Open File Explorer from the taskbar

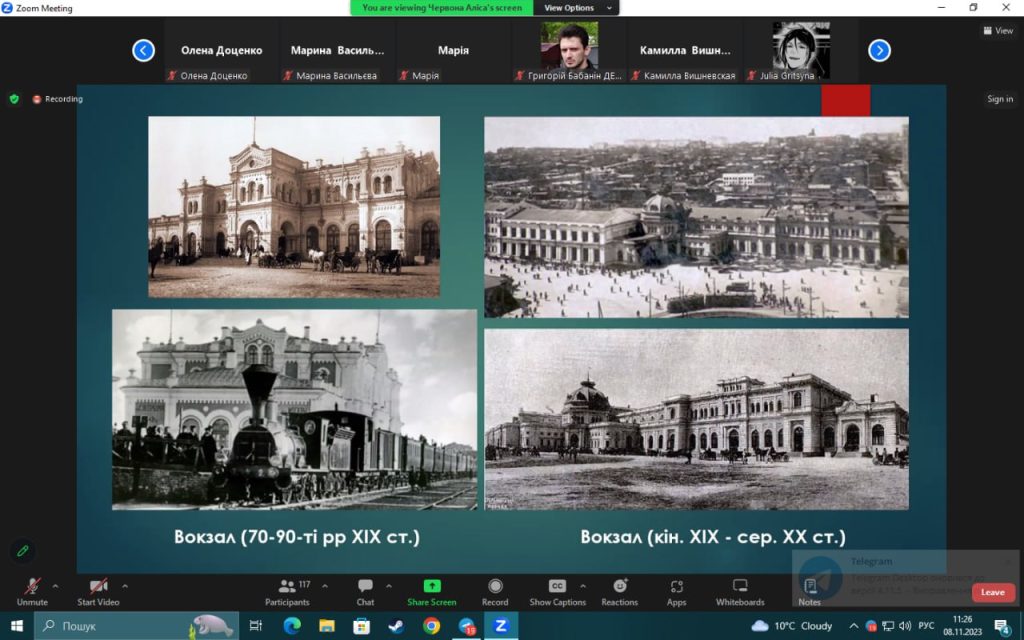(327, 626)
